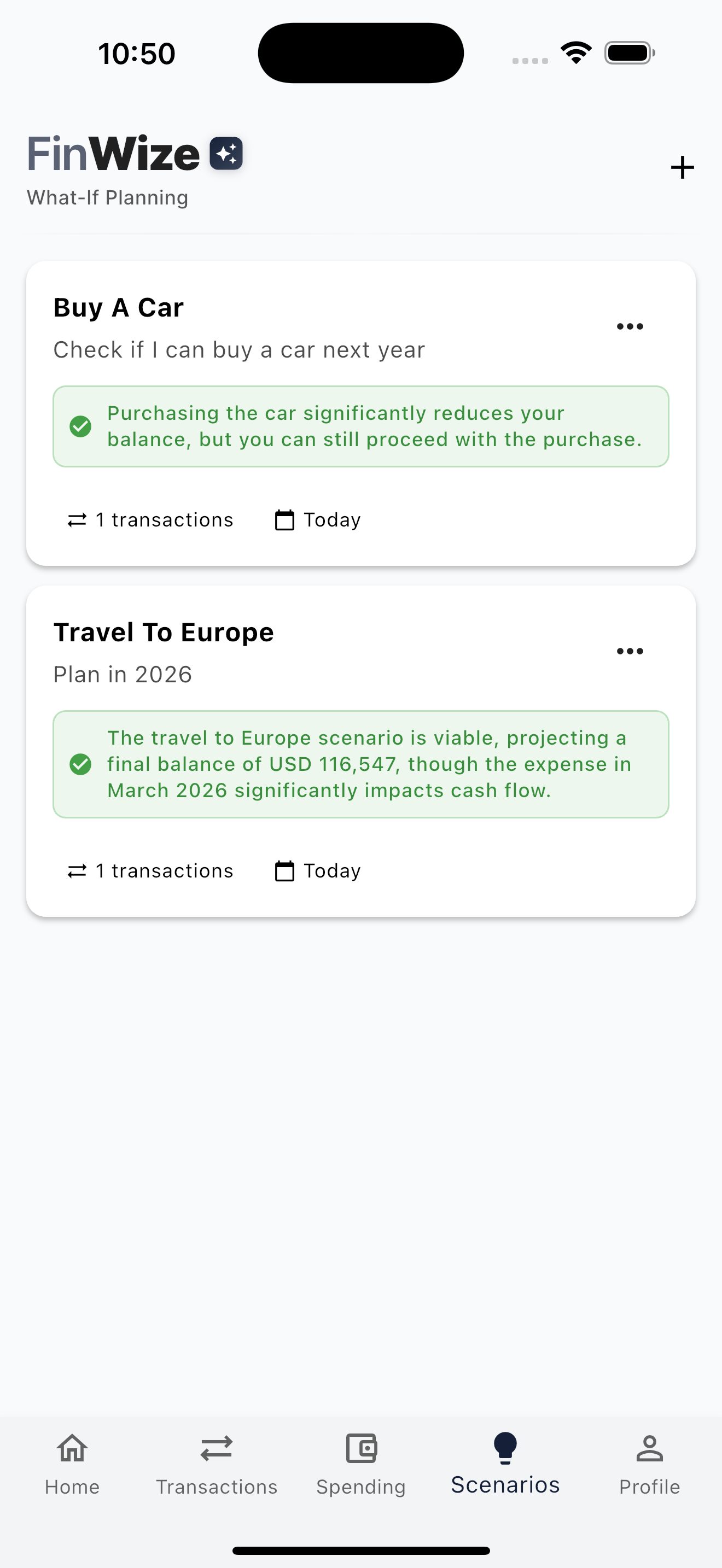The image size is (722, 1568).
Task: Tap the transactions arrows icon in Travel To Europe card
Action: (x=77, y=871)
